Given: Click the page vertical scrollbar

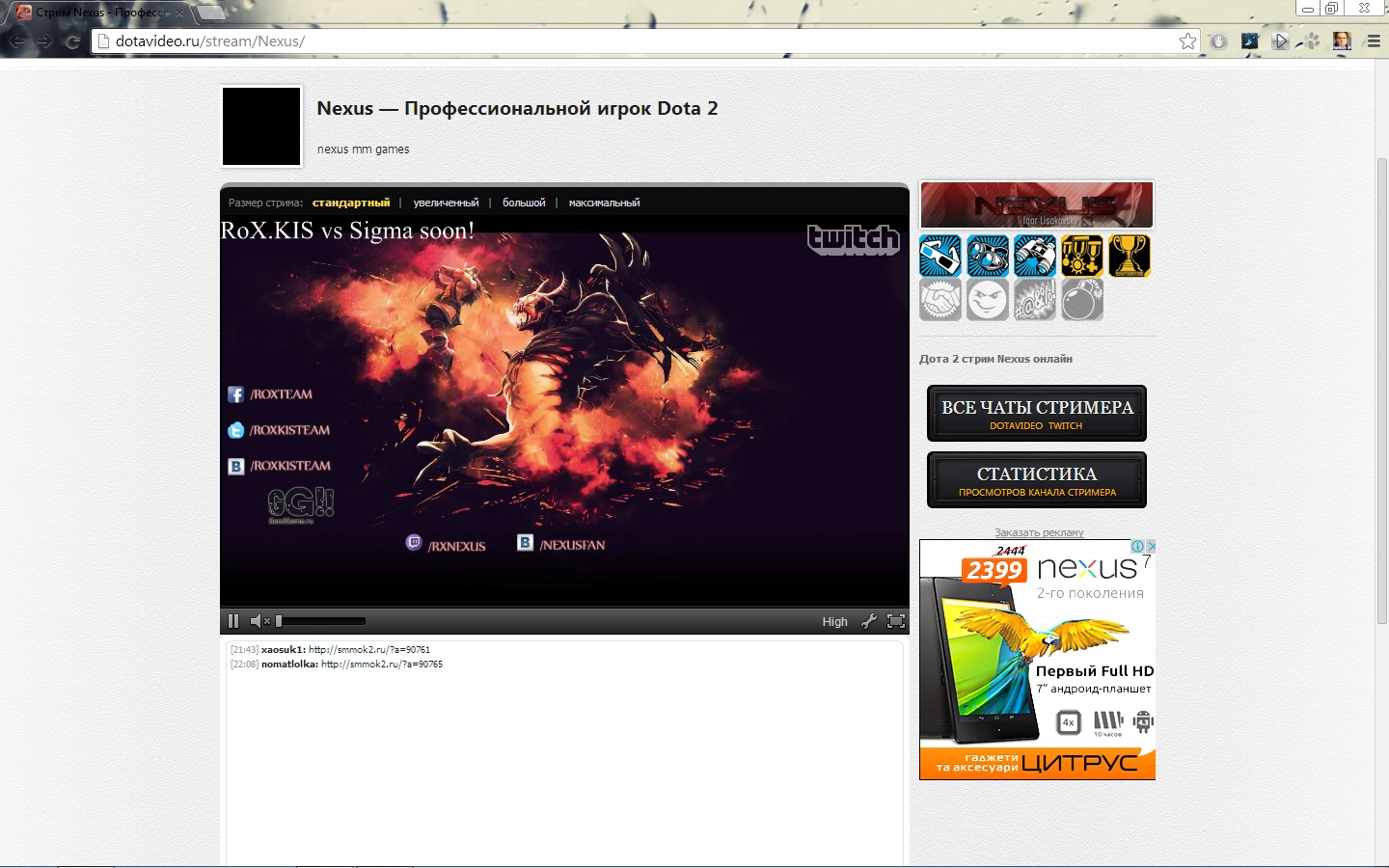Looking at the screenshot, I should (1381, 390).
